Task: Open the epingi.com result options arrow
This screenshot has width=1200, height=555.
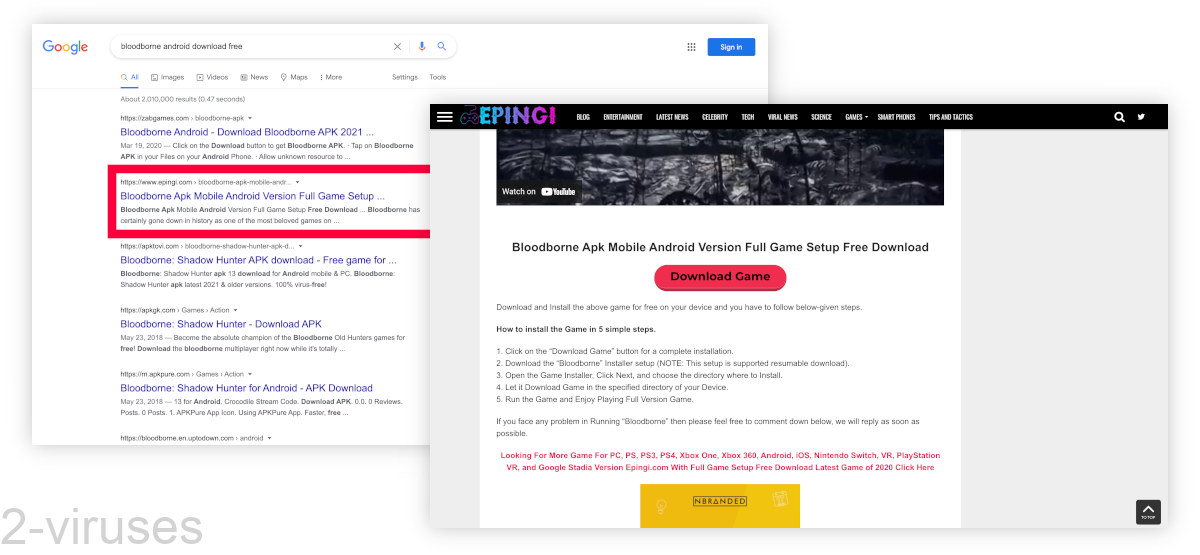Action: (297, 182)
